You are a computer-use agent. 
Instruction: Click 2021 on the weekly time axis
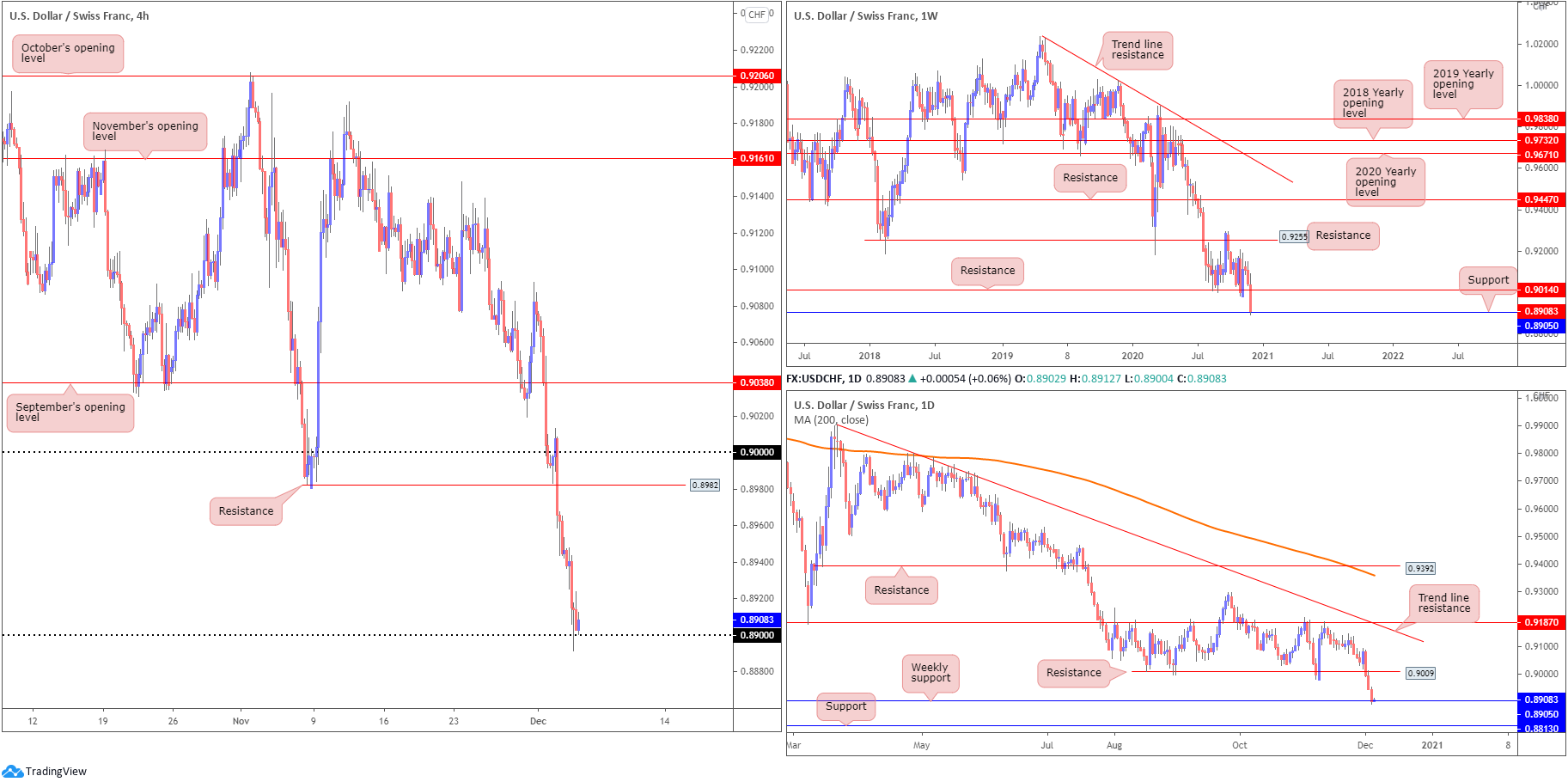click(1262, 356)
